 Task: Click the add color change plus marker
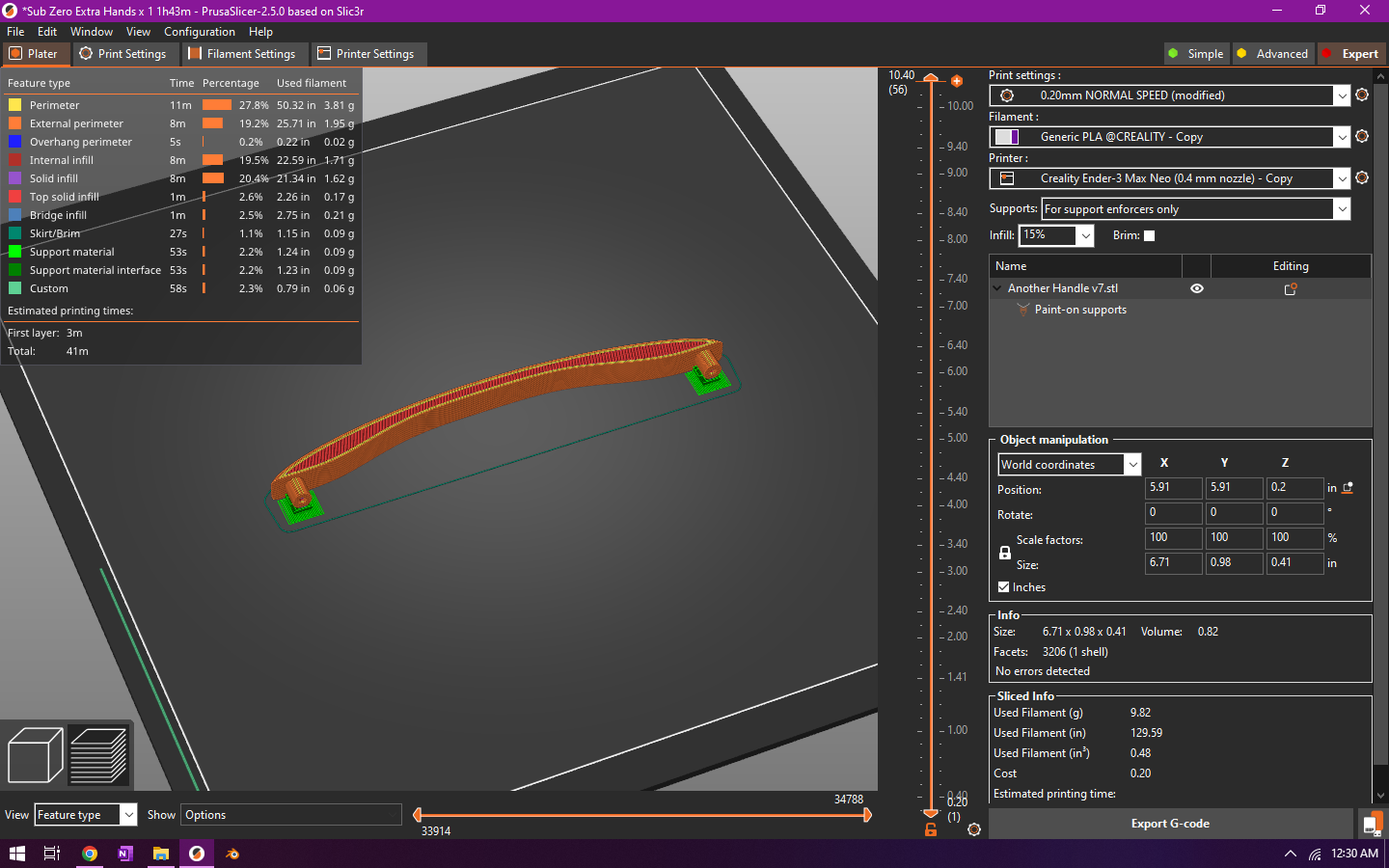coord(957,81)
